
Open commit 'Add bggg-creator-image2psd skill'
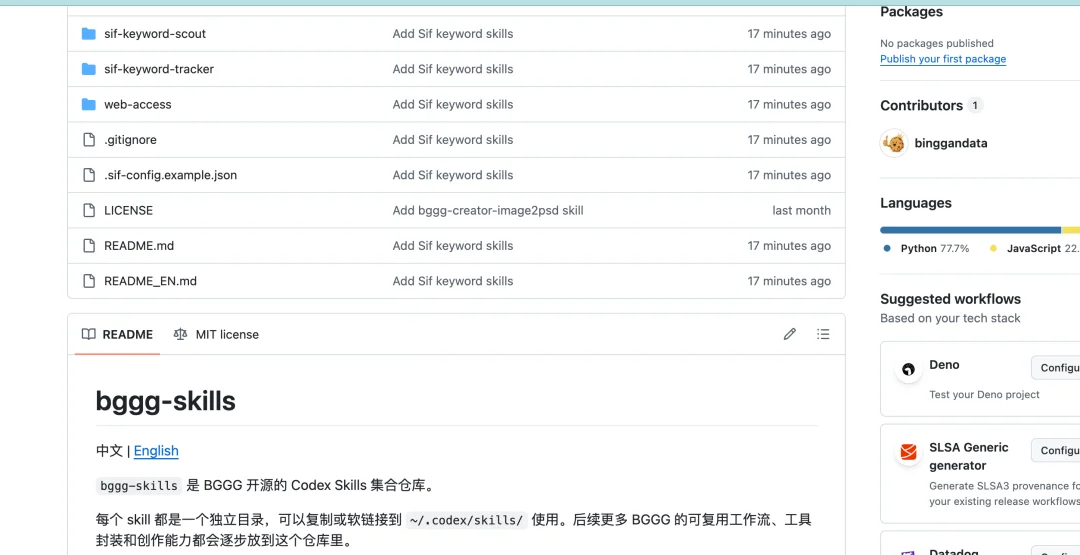click(x=488, y=211)
